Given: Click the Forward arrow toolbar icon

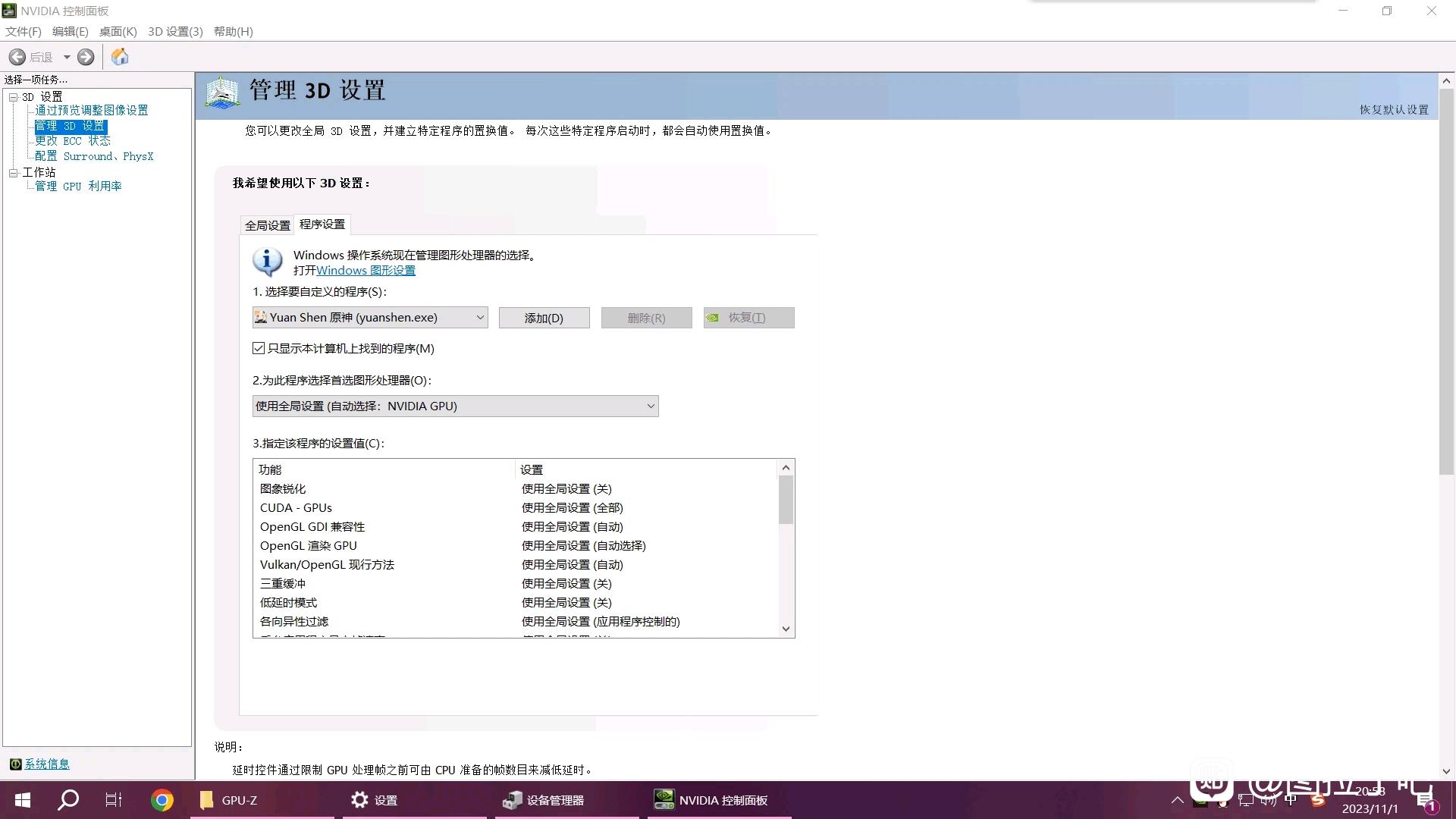Looking at the screenshot, I should pyautogui.click(x=86, y=57).
